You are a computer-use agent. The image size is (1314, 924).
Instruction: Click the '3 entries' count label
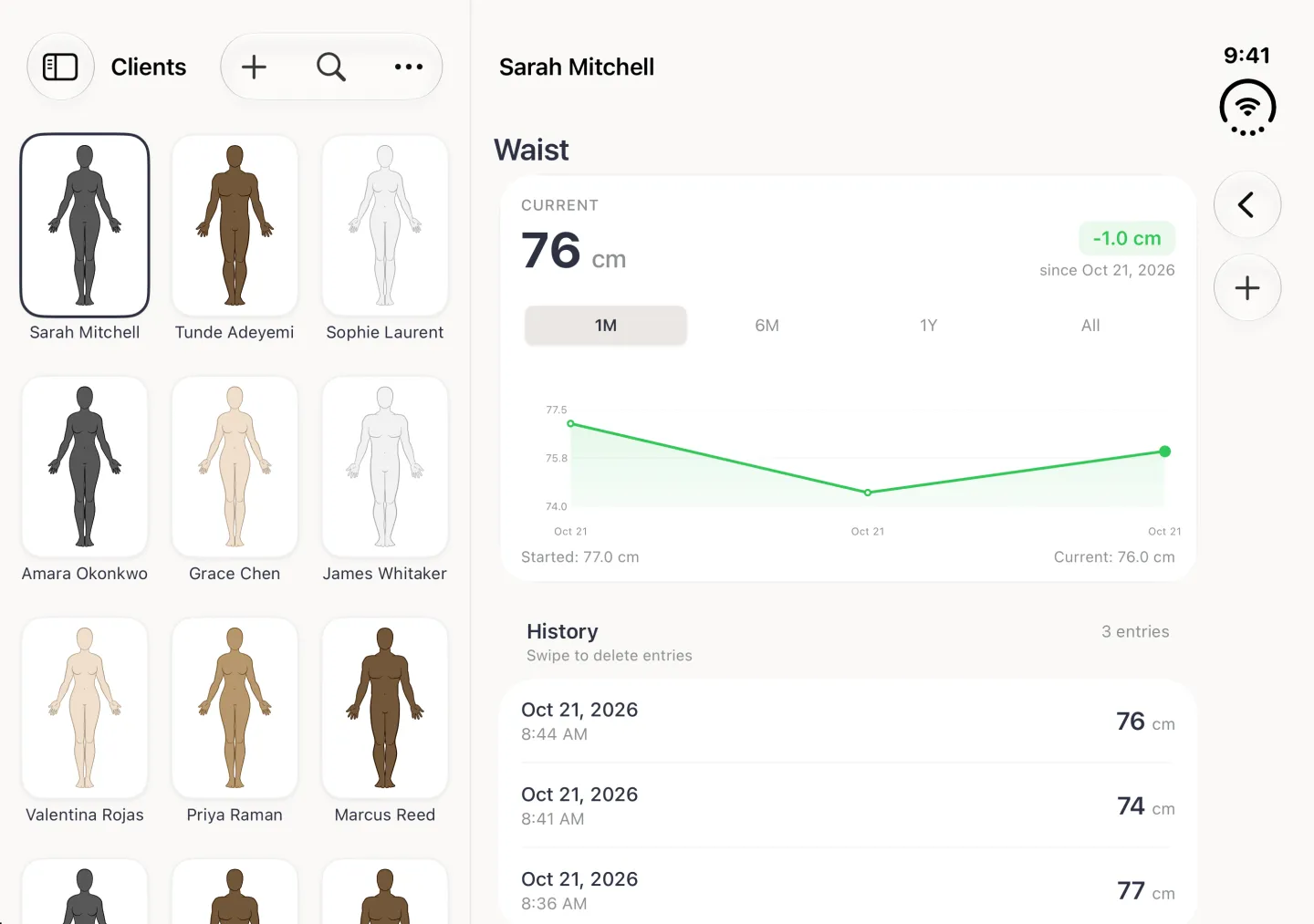click(x=1135, y=631)
